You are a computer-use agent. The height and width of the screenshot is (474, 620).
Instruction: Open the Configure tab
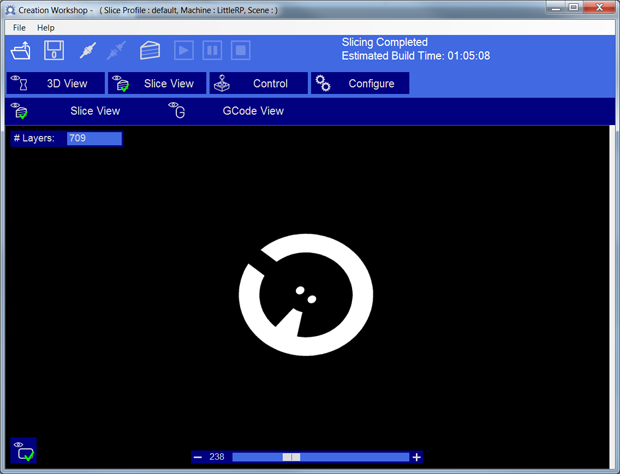360,83
